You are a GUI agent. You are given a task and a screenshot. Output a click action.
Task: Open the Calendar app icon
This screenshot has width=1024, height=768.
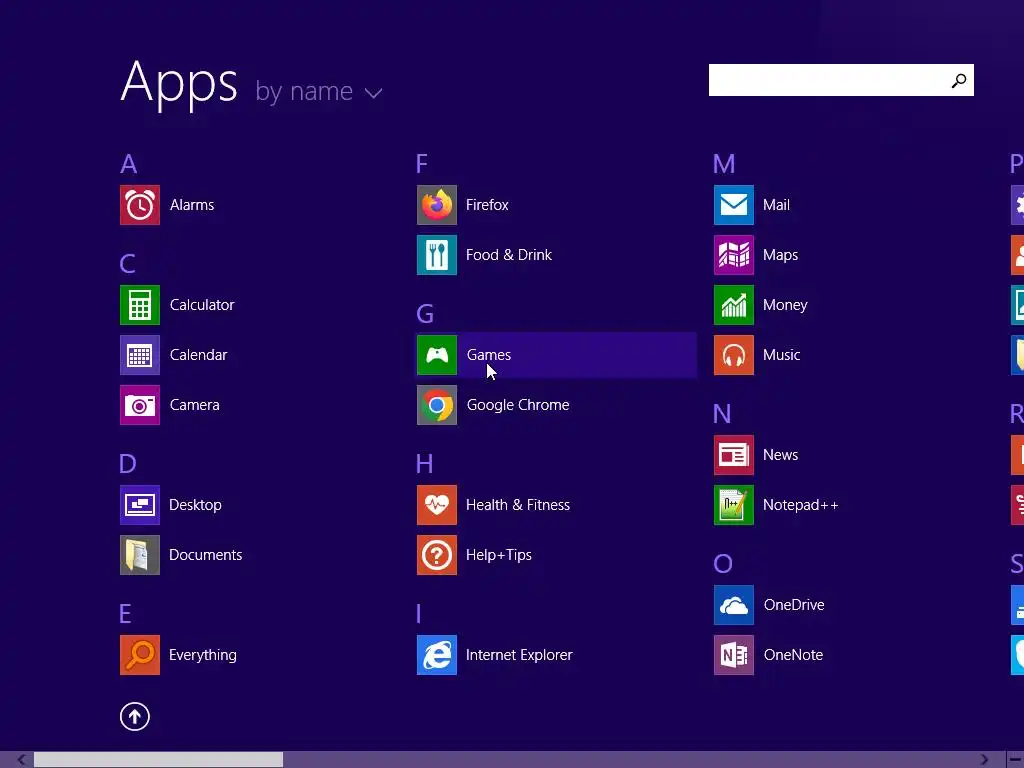[140, 355]
